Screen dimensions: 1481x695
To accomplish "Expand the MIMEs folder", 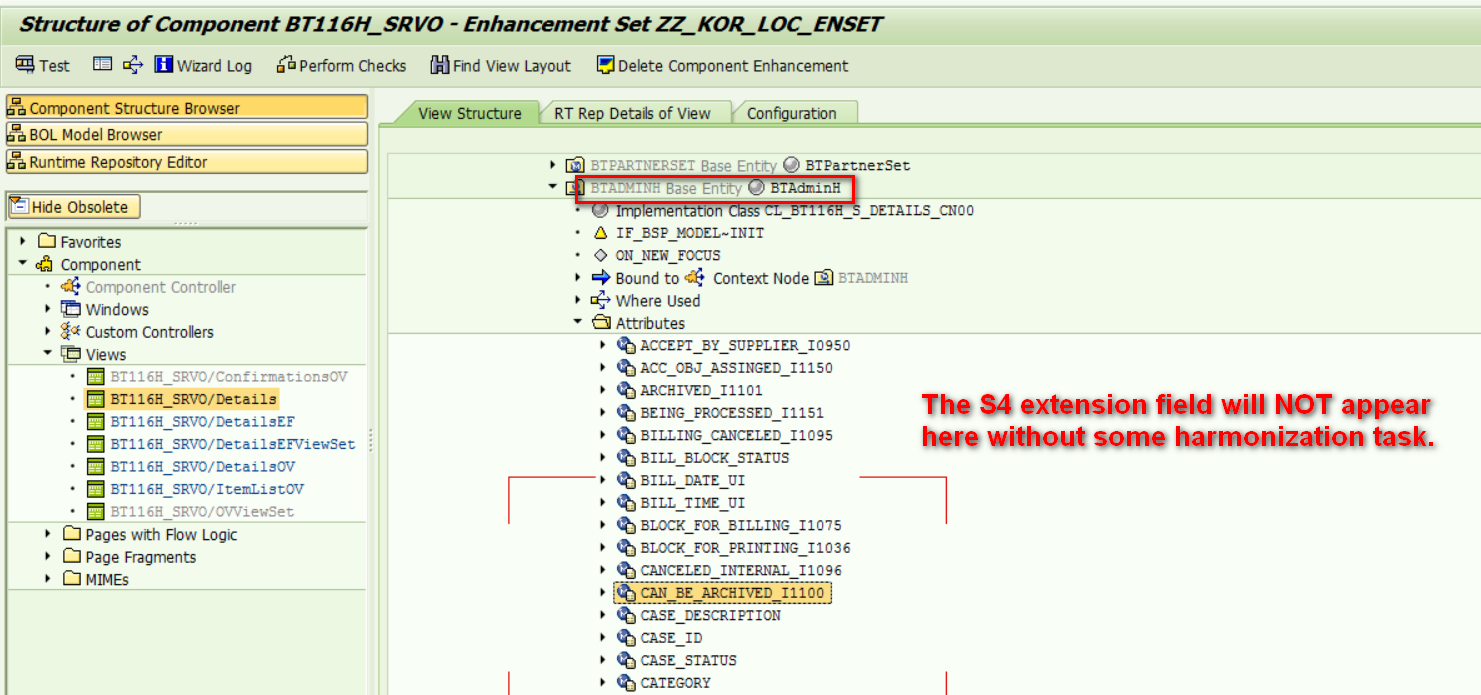I will tap(47, 578).
